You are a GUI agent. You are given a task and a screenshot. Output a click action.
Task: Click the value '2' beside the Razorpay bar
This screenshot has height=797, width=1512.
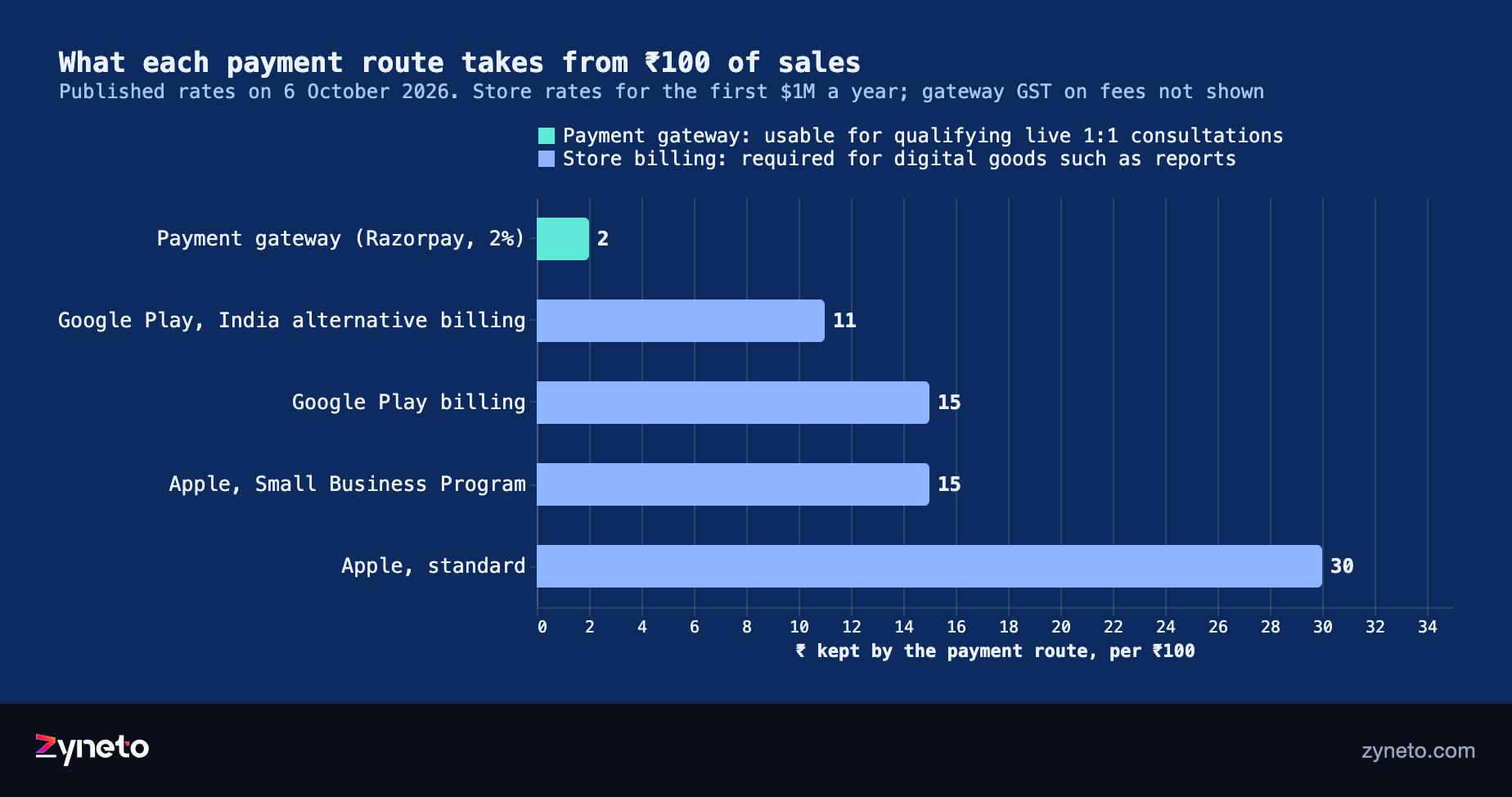(603, 239)
